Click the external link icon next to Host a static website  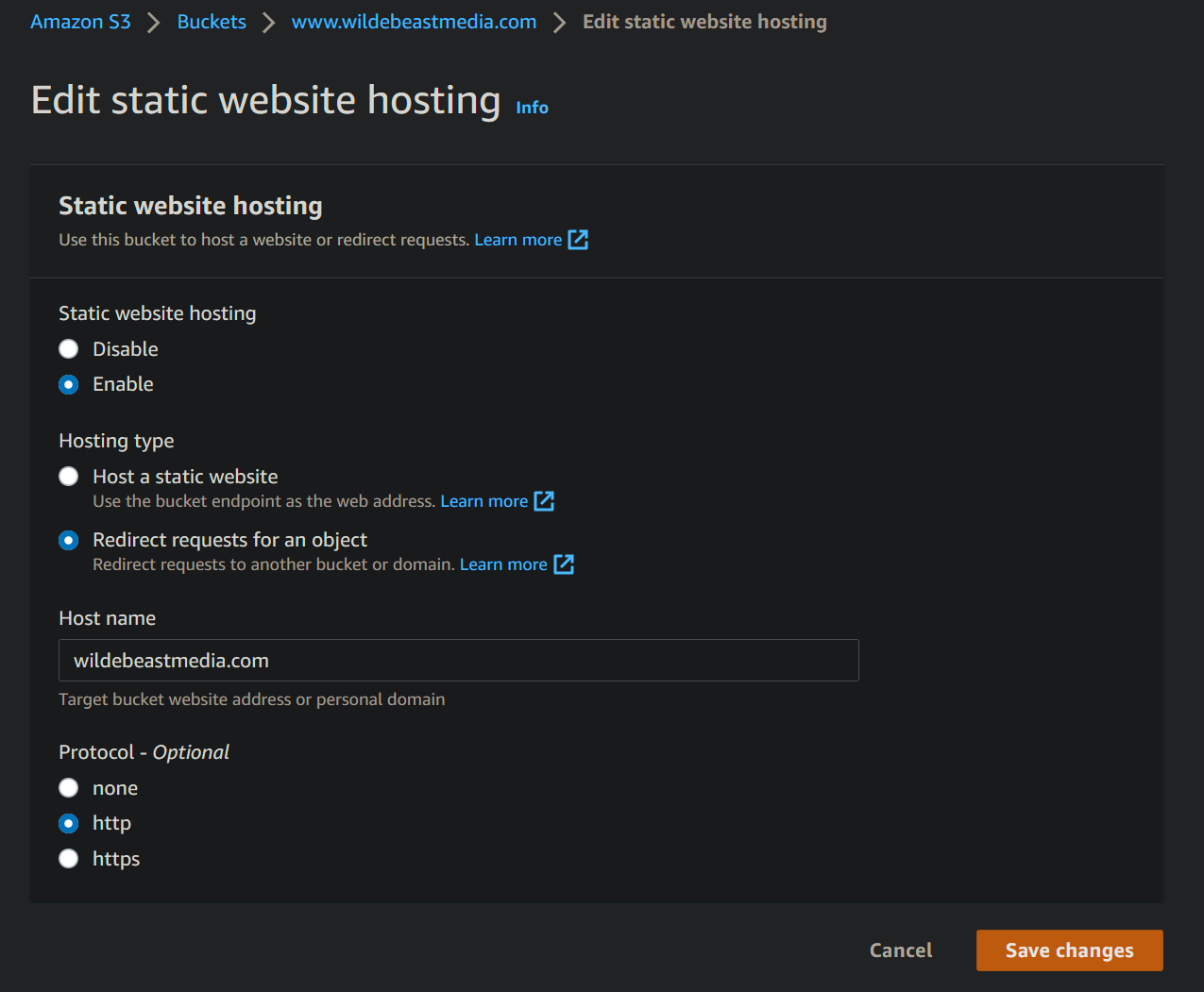(x=544, y=501)
